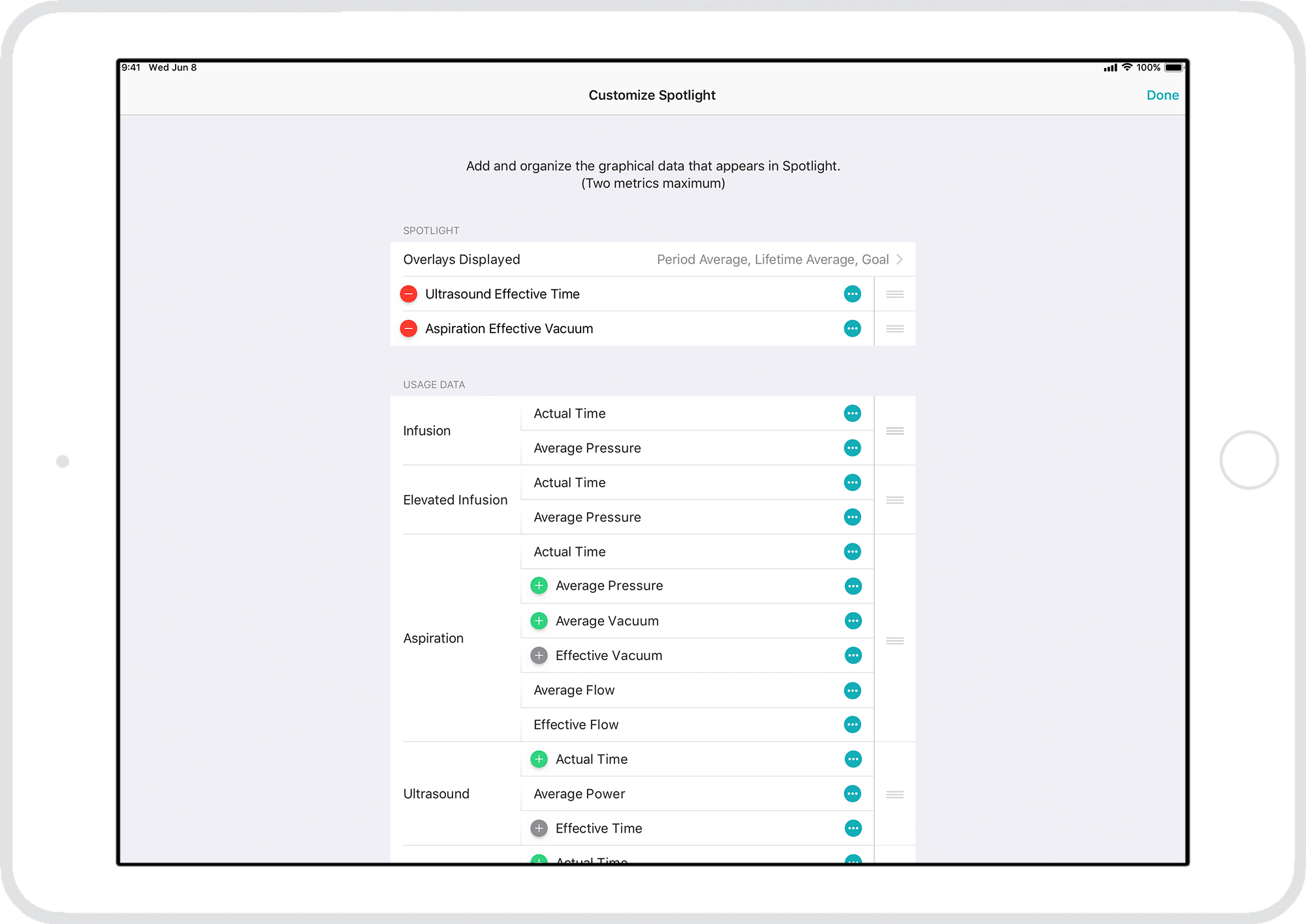
Task: Tap Done to finish customizing
Action: (x=1162, y=95)
